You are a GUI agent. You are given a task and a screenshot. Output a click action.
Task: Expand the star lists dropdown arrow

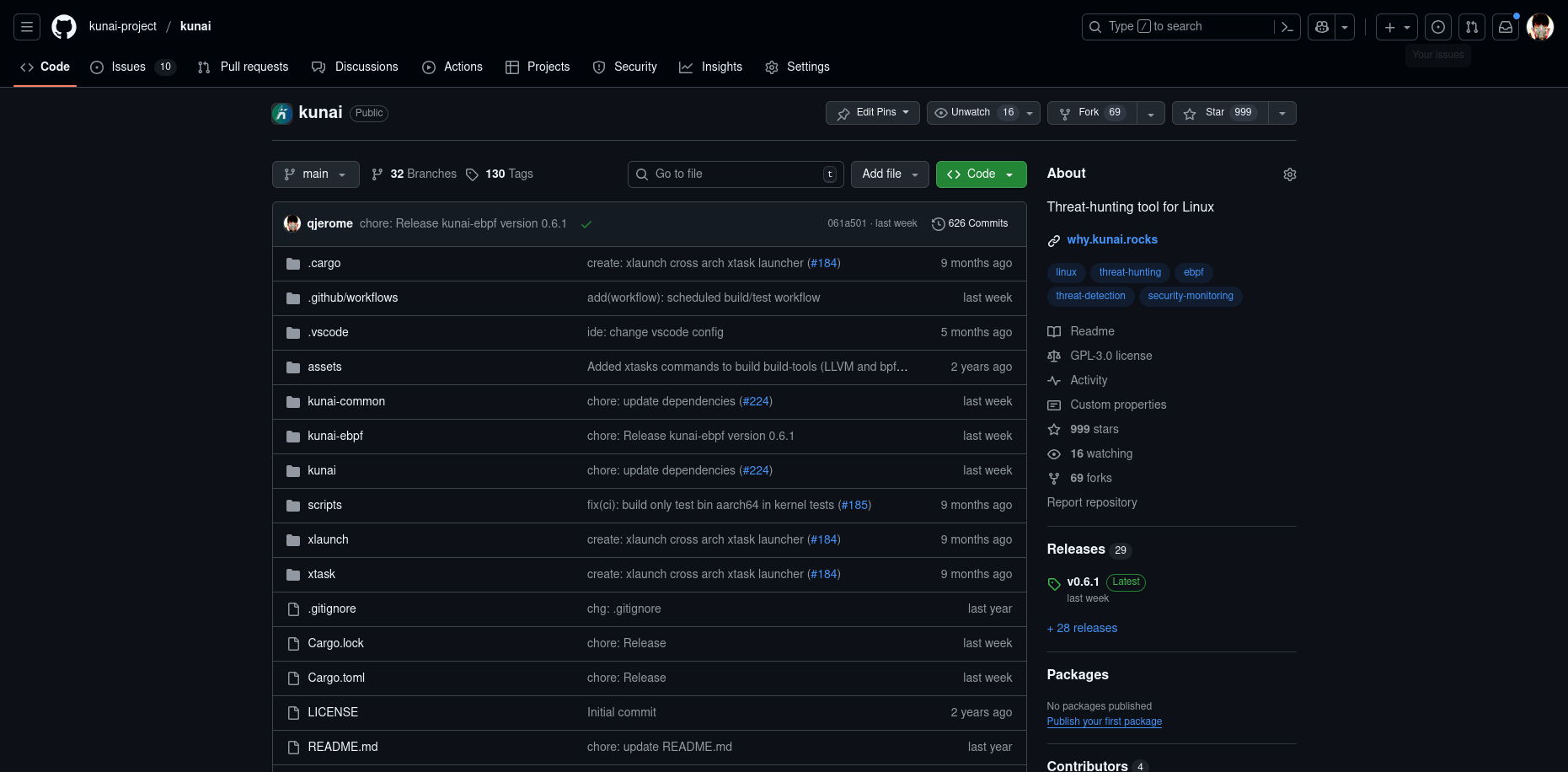coord(1282,113)
